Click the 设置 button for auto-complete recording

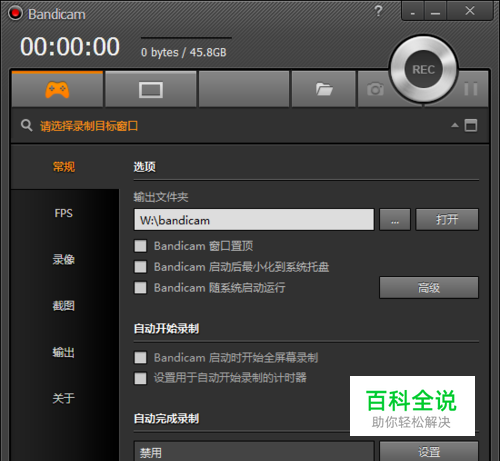pos(429,452)
